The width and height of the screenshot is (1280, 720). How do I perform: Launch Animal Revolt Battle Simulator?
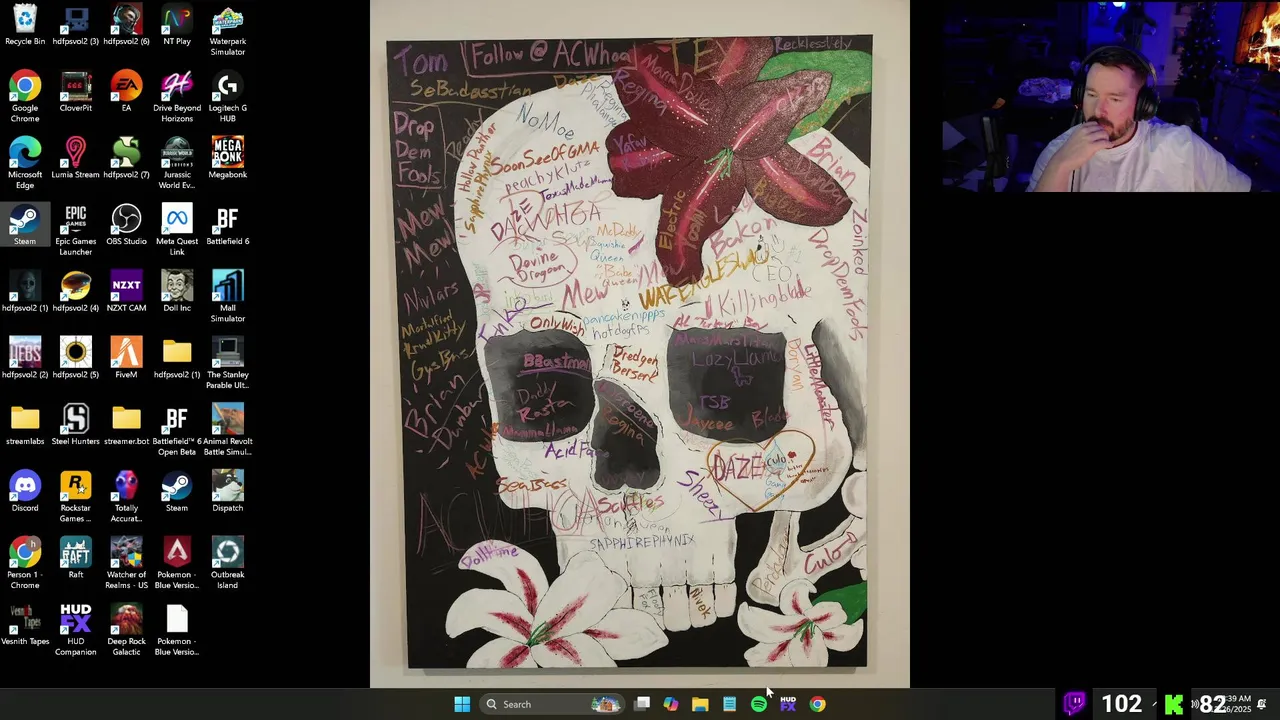[x=228, y=431]
